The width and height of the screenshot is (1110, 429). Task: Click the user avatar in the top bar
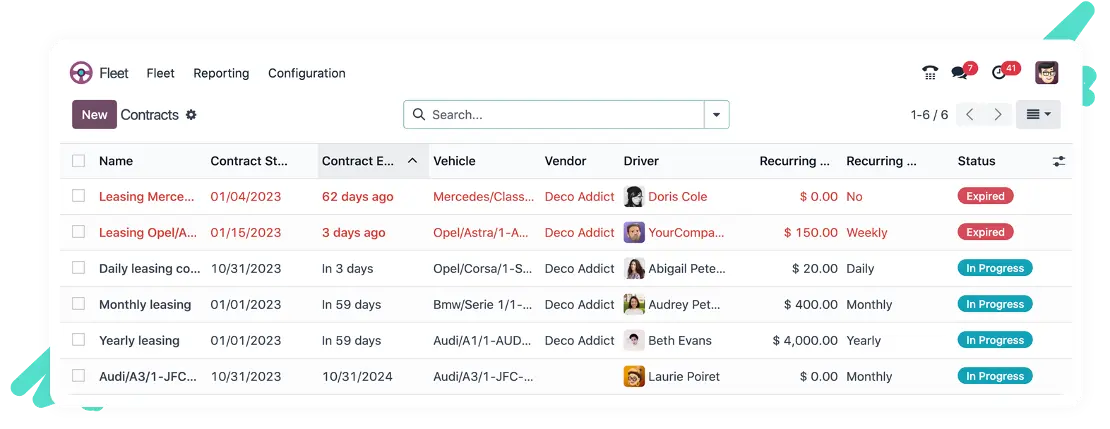coord(1046,73)
